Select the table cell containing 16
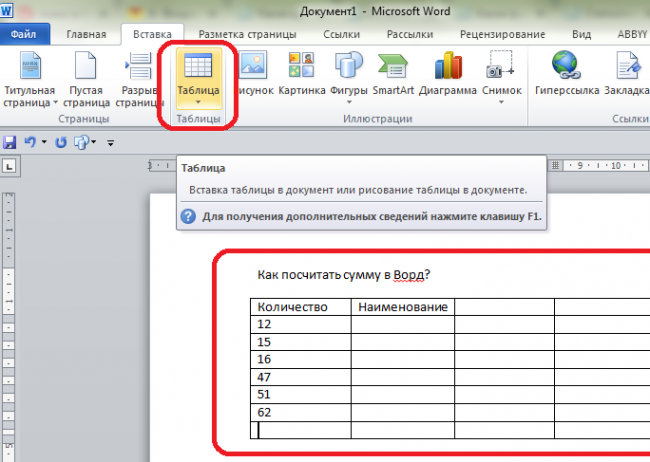650x462 pixels. 301,359
